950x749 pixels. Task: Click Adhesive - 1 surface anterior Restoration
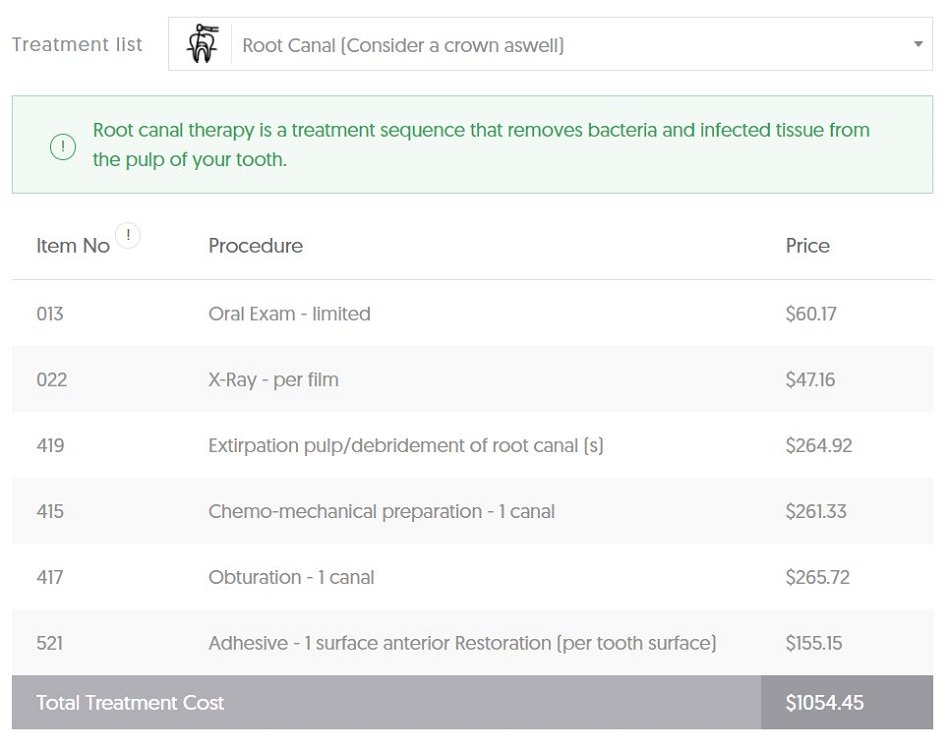(x=462, y=643)
